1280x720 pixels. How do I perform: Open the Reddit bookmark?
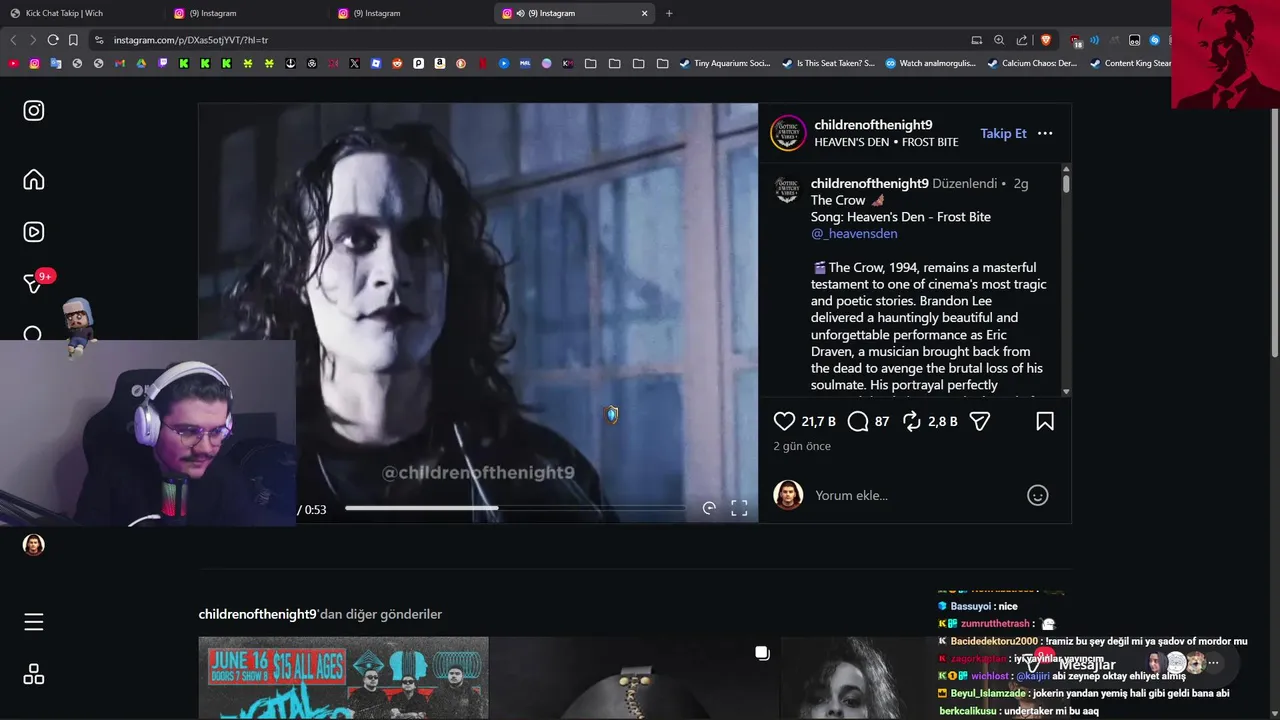coord(397,63)
